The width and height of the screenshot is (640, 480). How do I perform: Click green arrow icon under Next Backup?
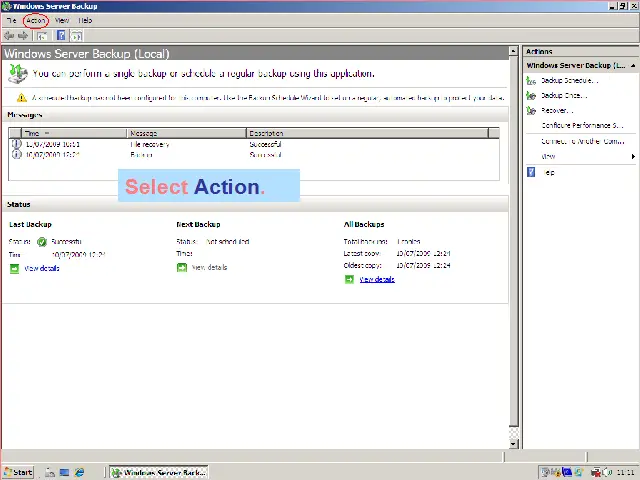[x=182, y=267]
